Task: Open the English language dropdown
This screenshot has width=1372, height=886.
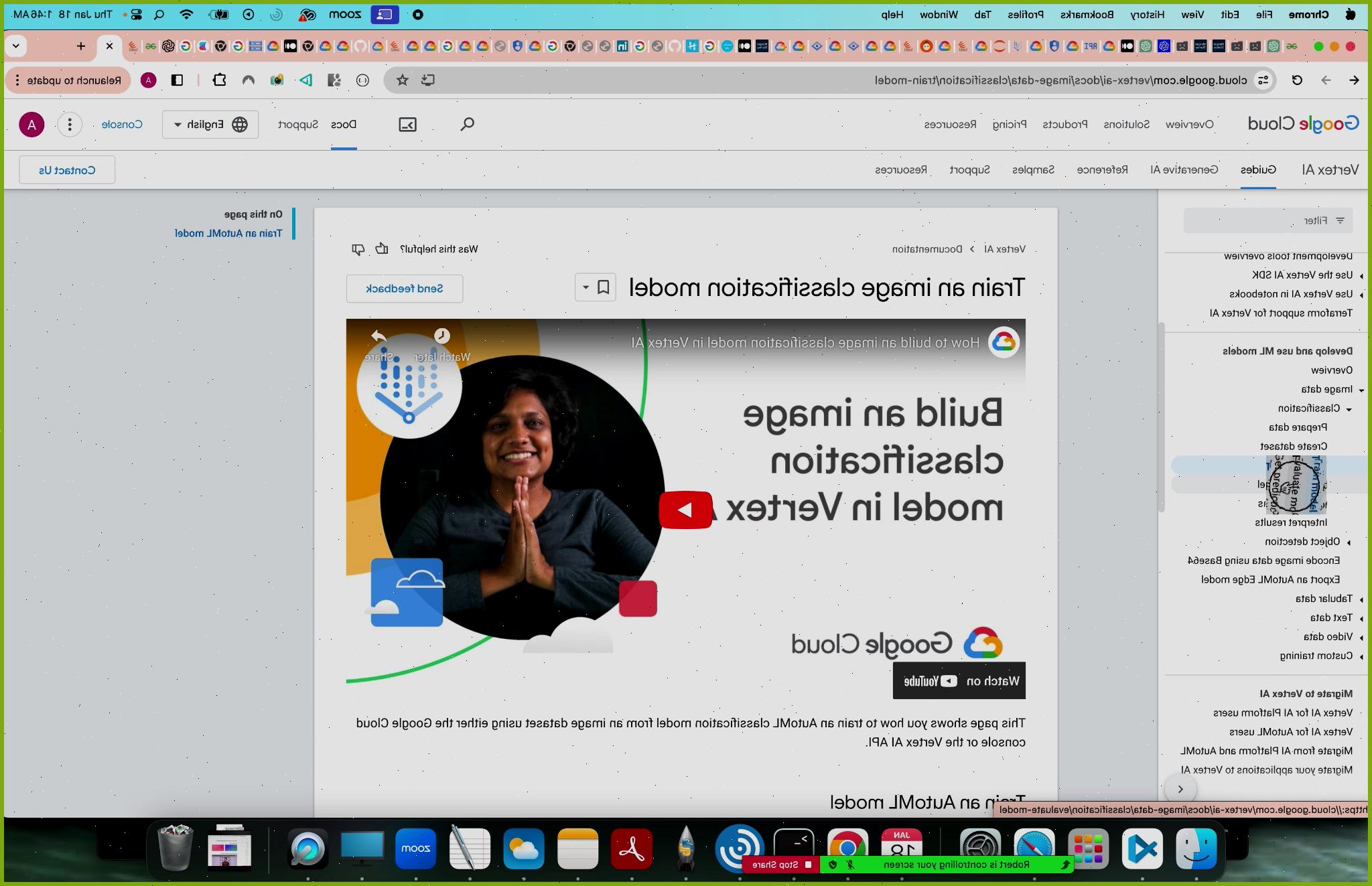Action: point(210,125)
